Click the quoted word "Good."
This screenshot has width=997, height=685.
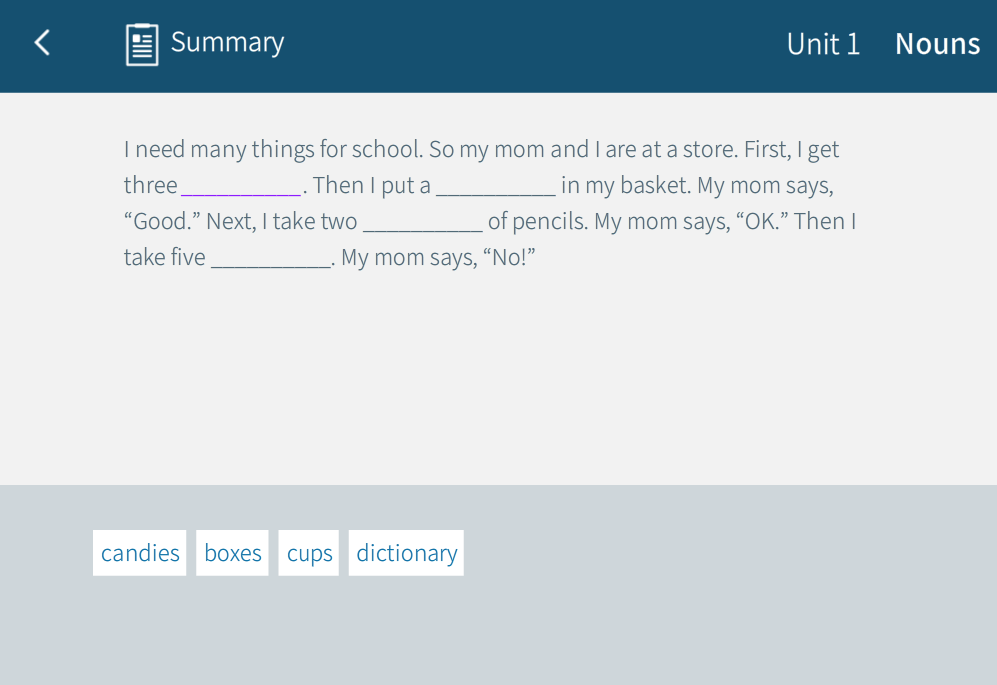(x=162, y=222)
